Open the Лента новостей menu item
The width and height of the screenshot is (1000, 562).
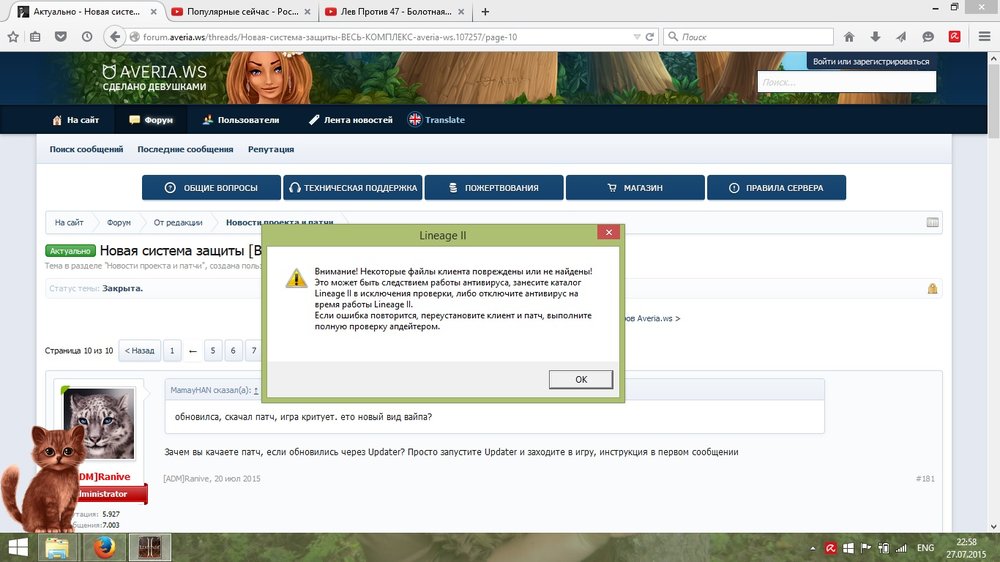coord(350,120)
